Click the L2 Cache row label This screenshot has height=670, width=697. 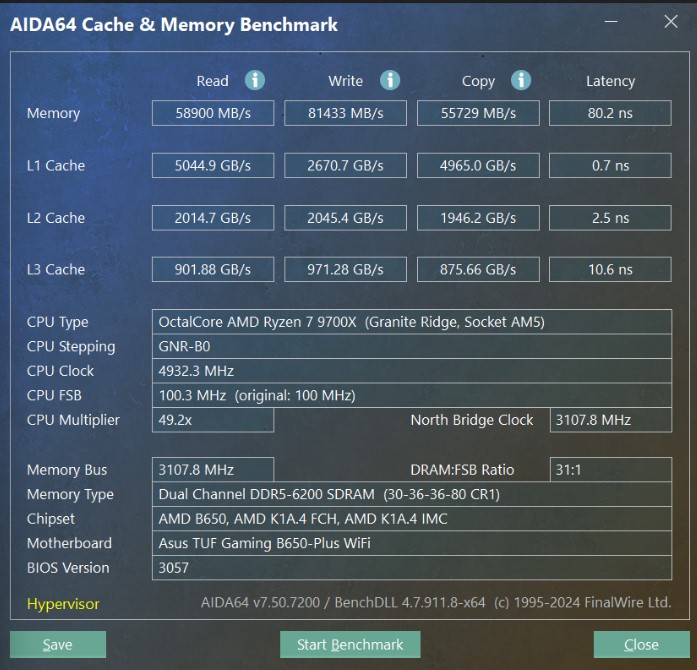[56, 218]
